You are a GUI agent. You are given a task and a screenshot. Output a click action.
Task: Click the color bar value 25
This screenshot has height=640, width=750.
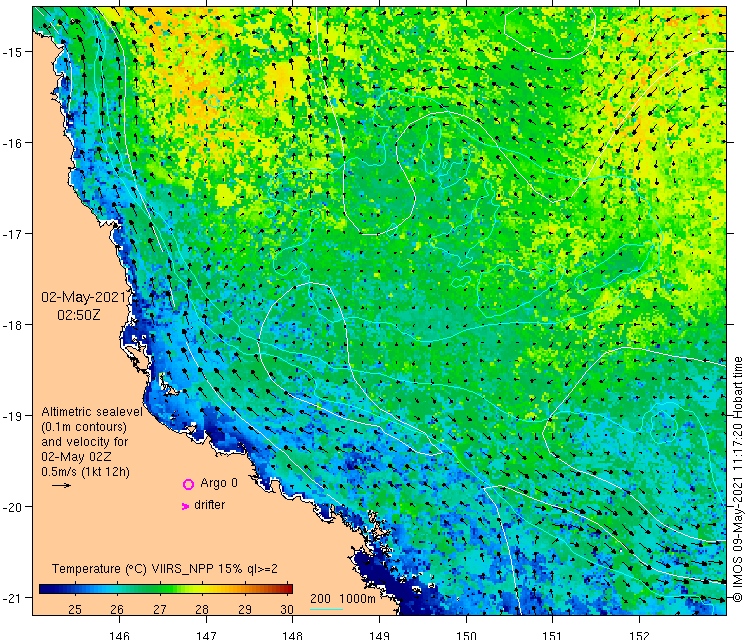tap(75, 609)
